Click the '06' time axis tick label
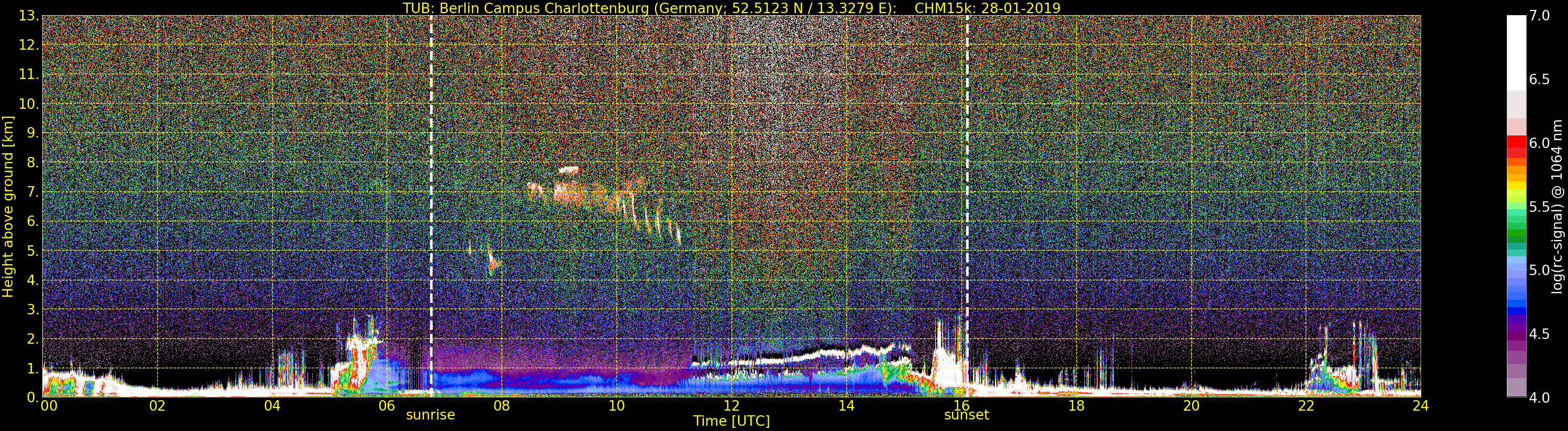This screenshot has height=431, width=1568. tap(387, 406)
